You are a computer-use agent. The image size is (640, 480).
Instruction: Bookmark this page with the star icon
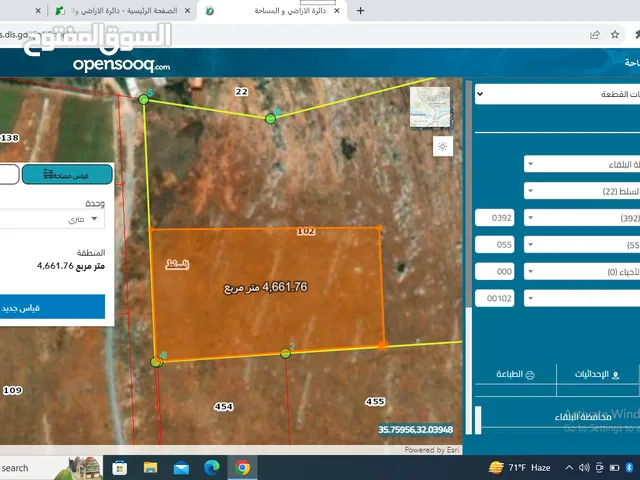click(615, 35)
